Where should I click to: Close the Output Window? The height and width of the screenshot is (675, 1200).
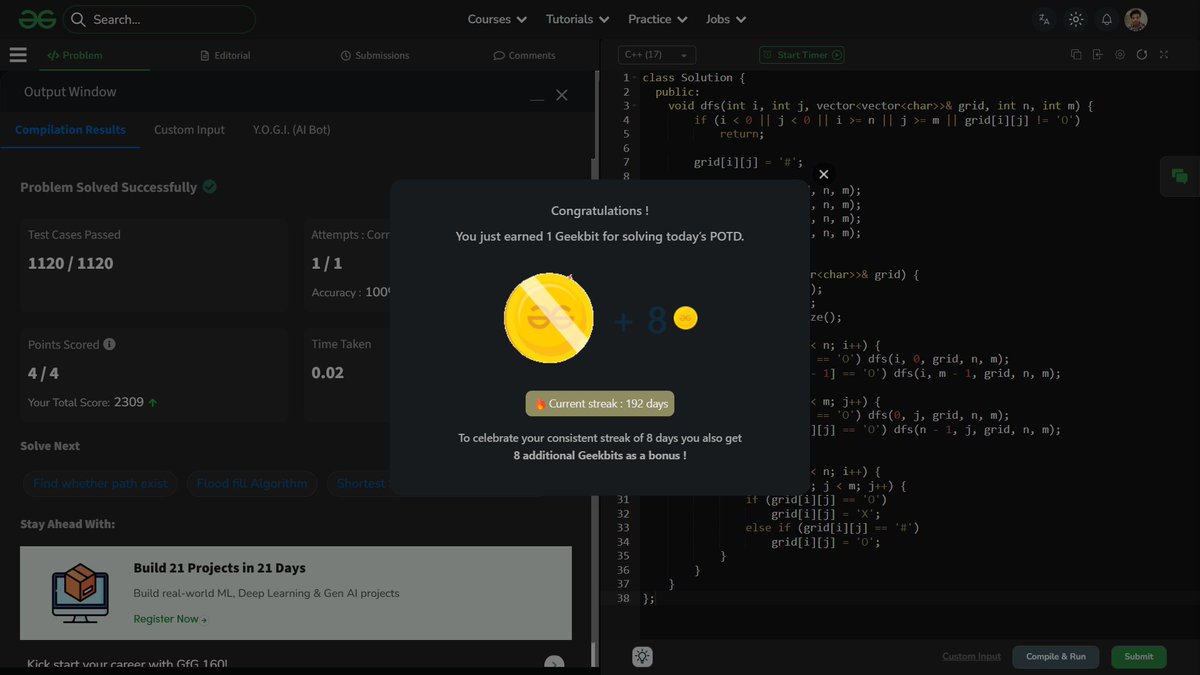pos(562,95)
